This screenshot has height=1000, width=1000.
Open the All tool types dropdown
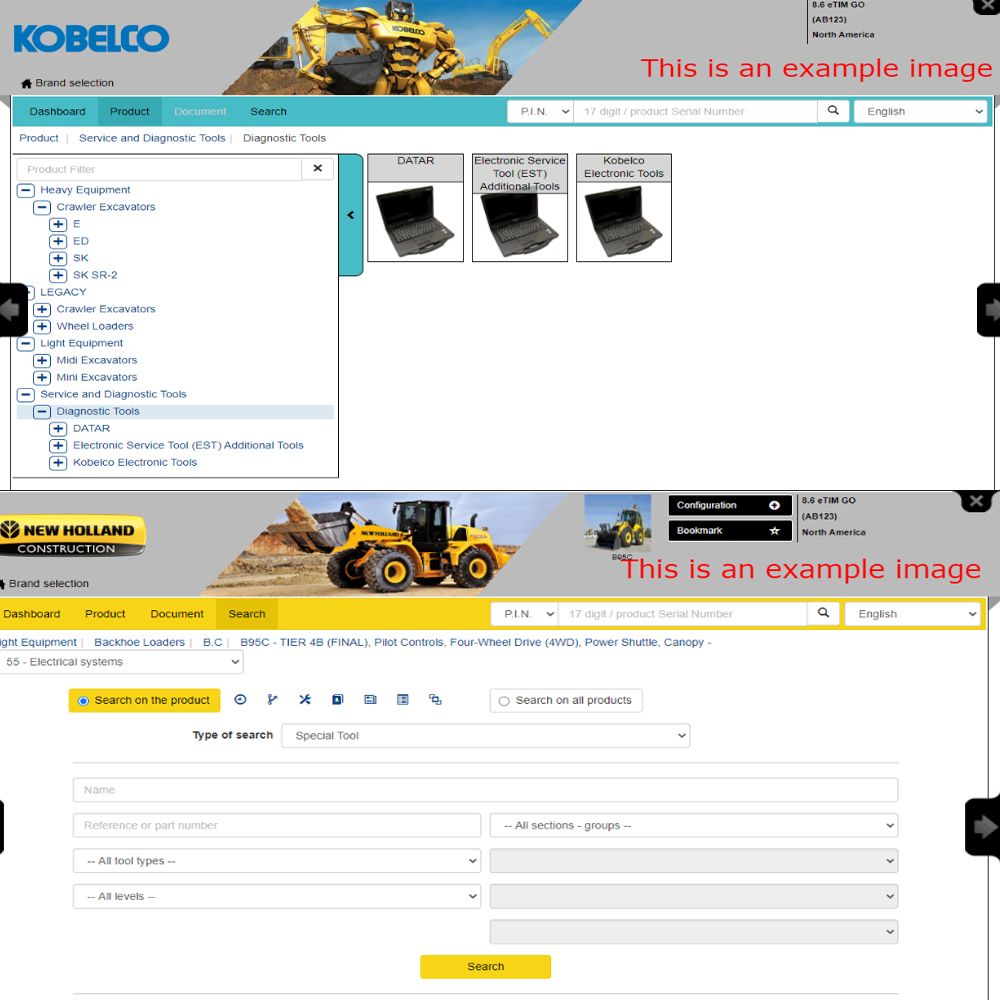276,861
